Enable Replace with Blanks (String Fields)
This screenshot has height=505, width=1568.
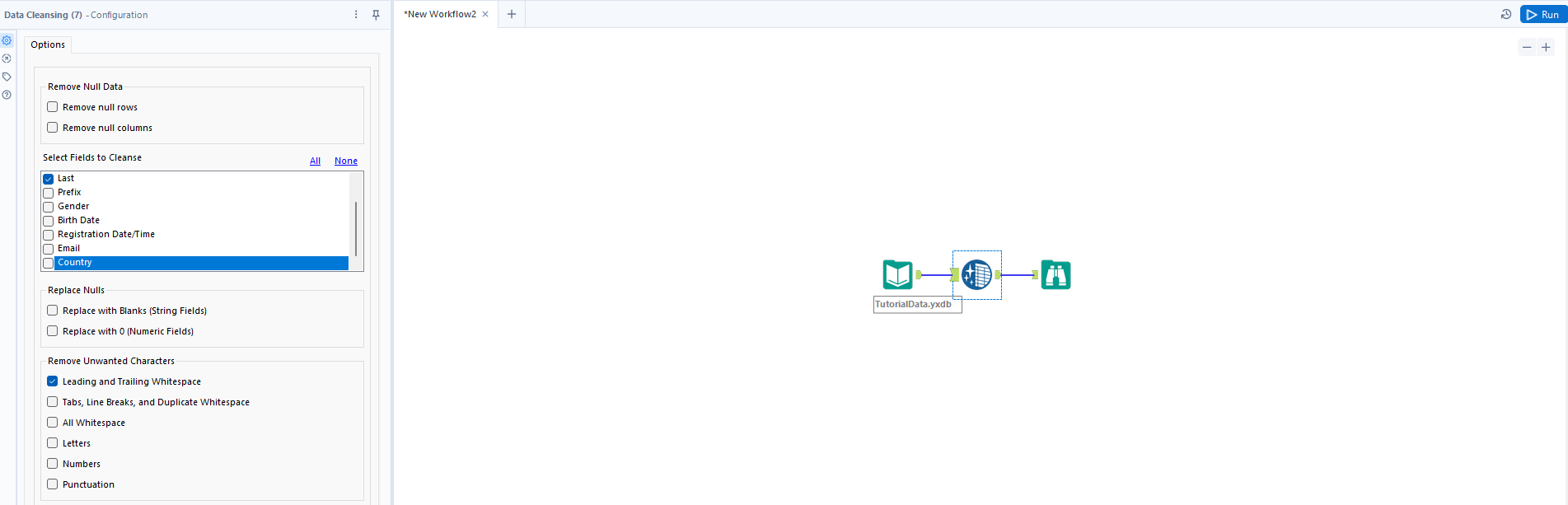(x=53, y=311)
